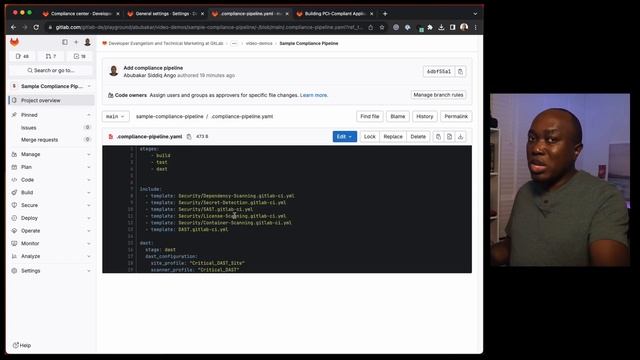The image size is (640, 360).
Task: Click the browser address bar
Action: tap(208, 27)
